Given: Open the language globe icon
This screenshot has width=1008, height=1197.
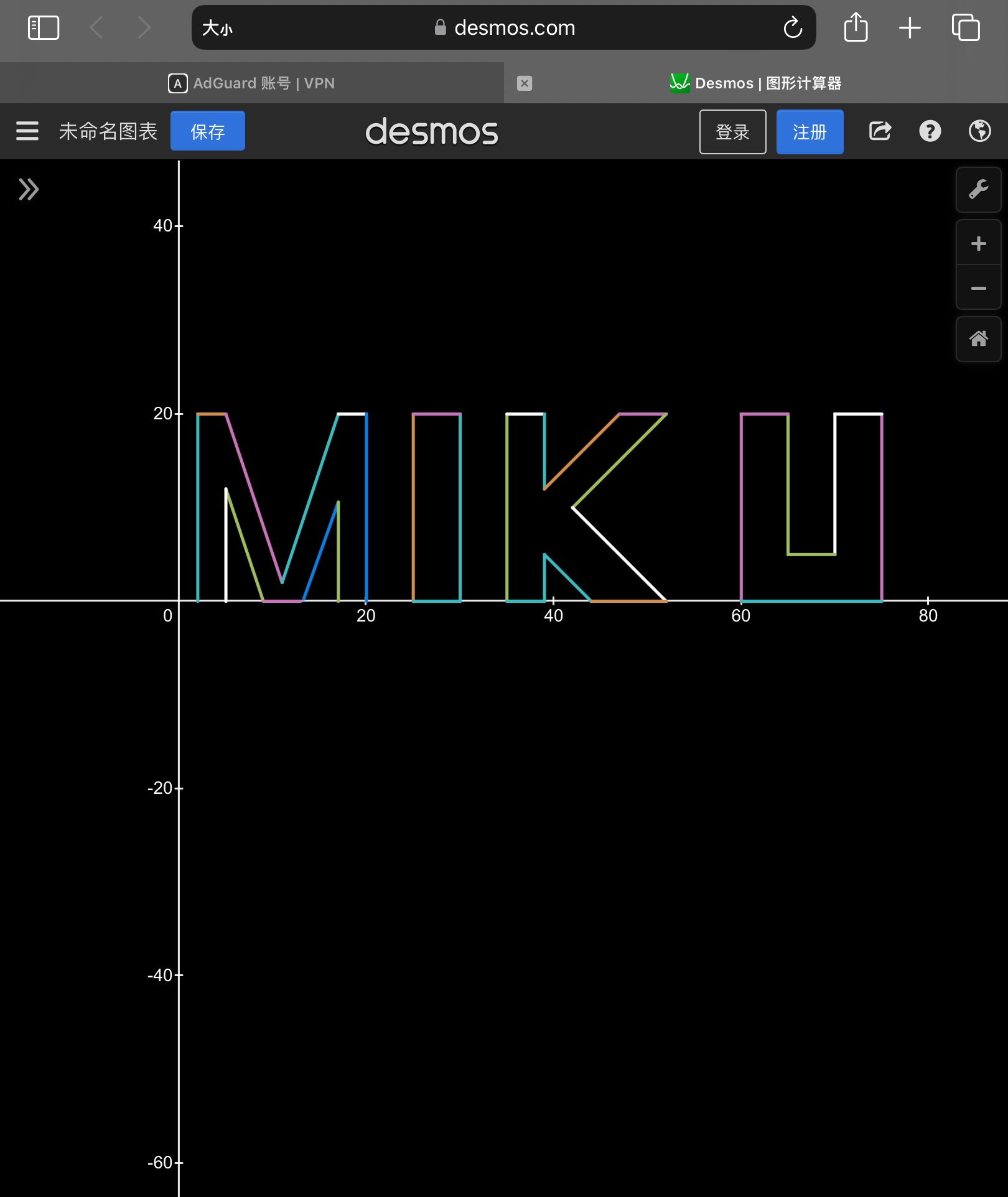Looking at the screenshot, I should tap(980, 131).
